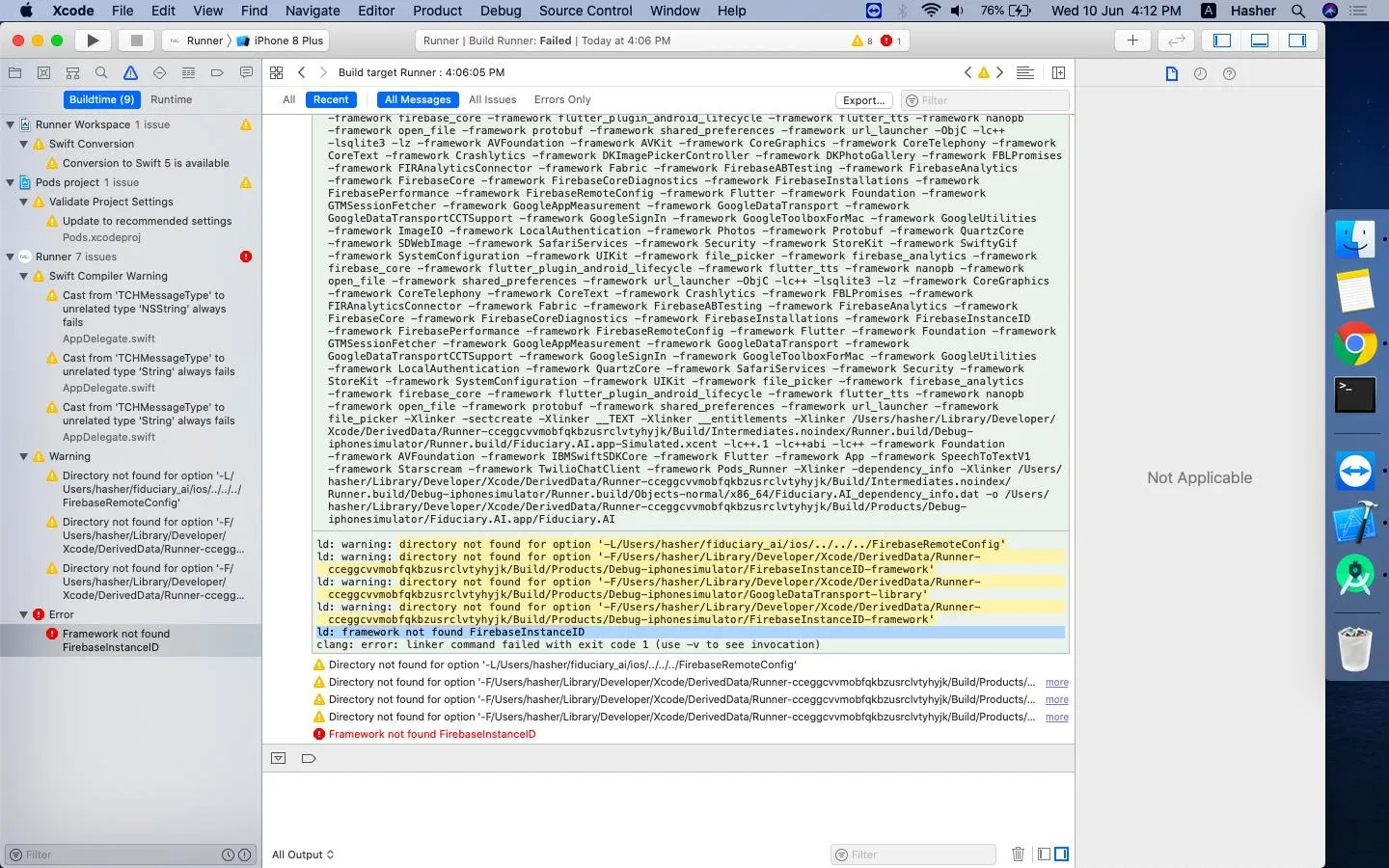Switch log view to Errors Only

[562, 99]
